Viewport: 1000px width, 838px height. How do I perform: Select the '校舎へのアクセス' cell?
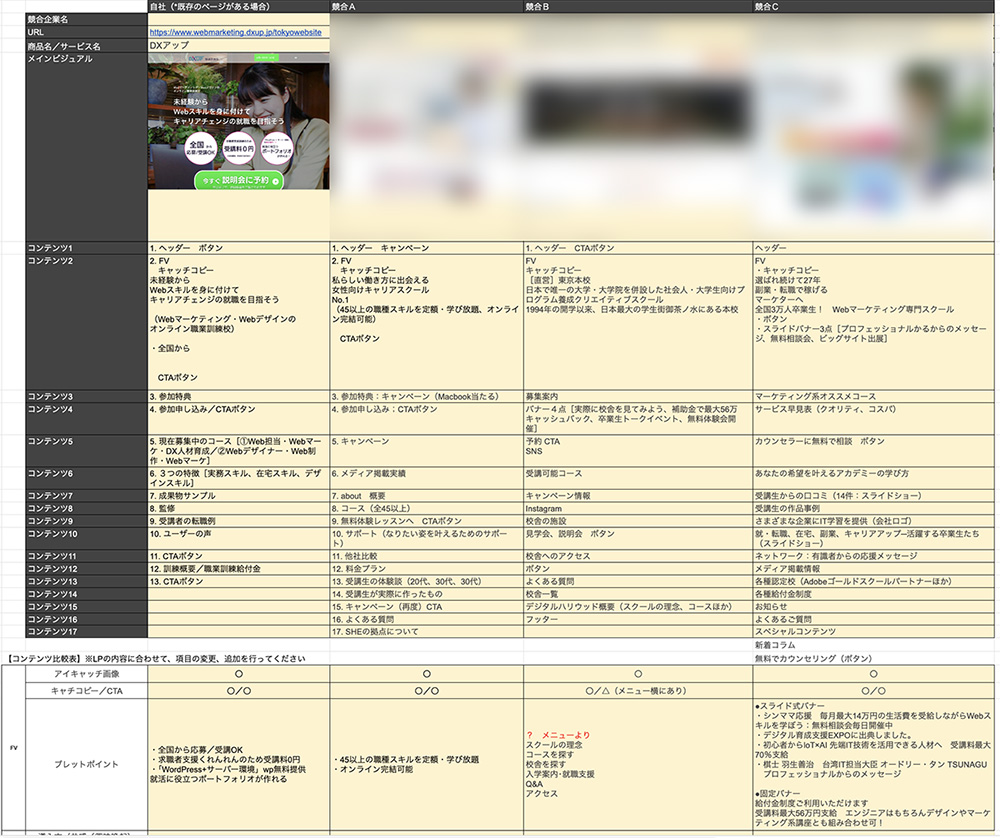(x=638, y=556)
